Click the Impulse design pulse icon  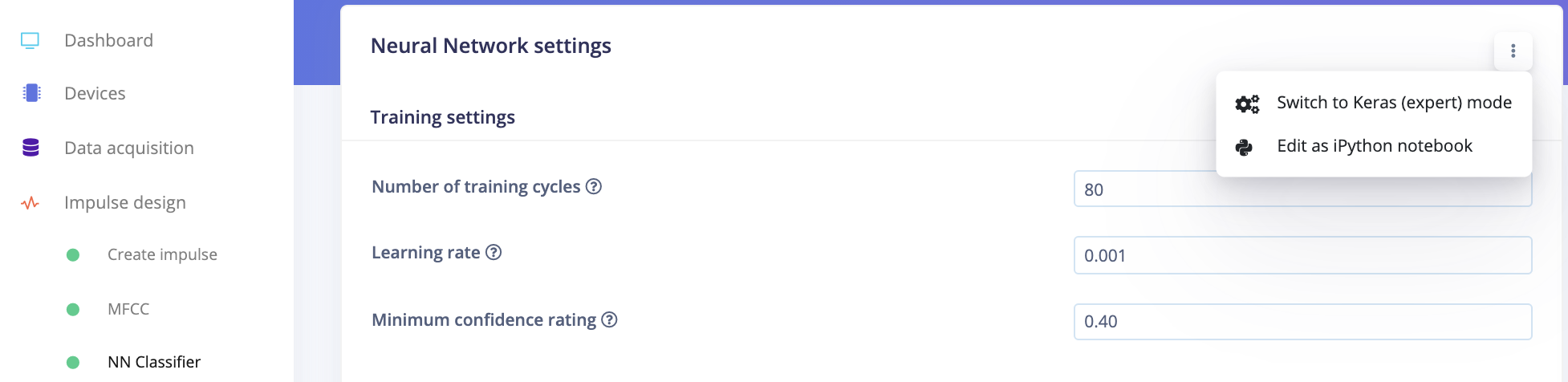pos(30,203)
